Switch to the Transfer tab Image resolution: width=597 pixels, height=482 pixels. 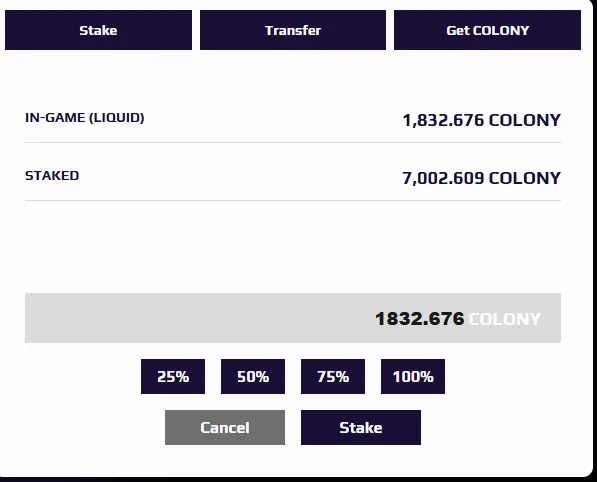point(293,30)
